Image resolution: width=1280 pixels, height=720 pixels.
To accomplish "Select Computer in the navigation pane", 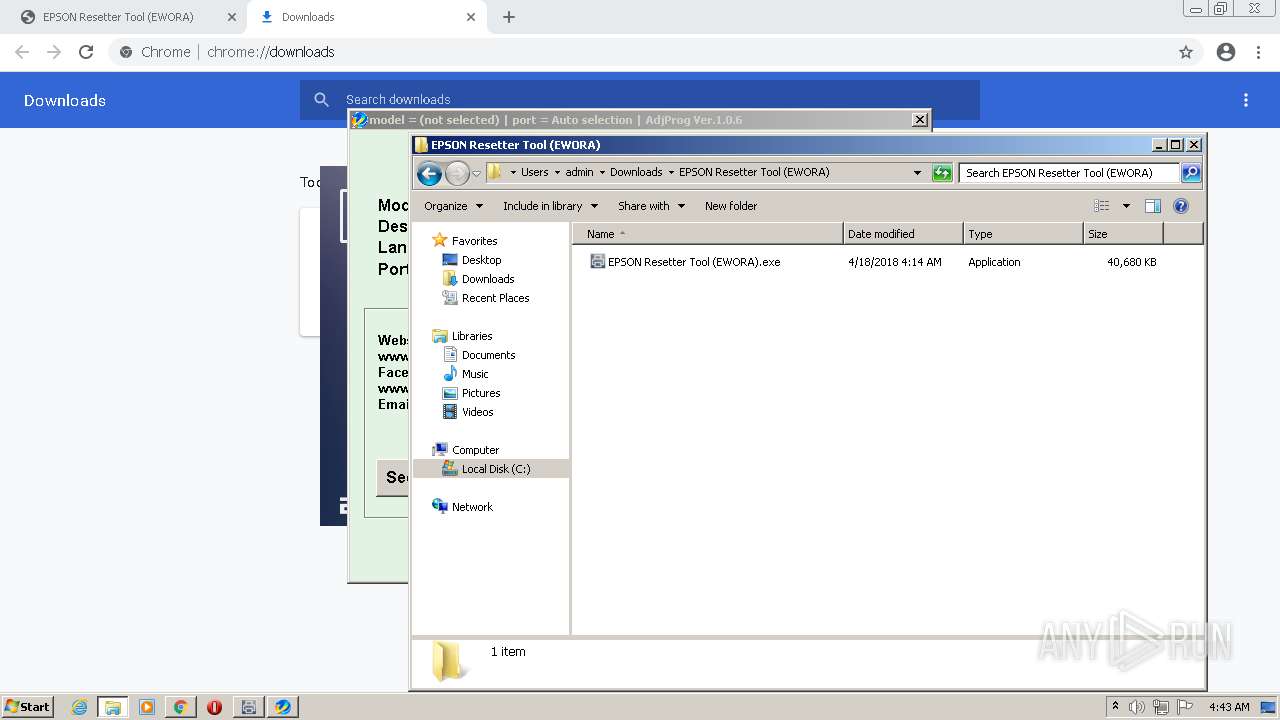I will point(475,450).
